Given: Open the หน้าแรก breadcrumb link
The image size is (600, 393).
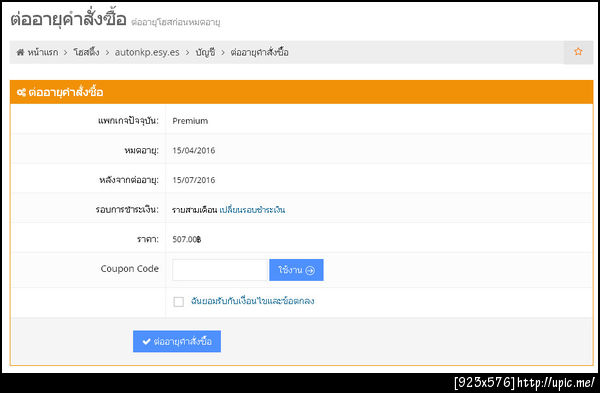Looking at the screenshot, I should click(42, 52).
